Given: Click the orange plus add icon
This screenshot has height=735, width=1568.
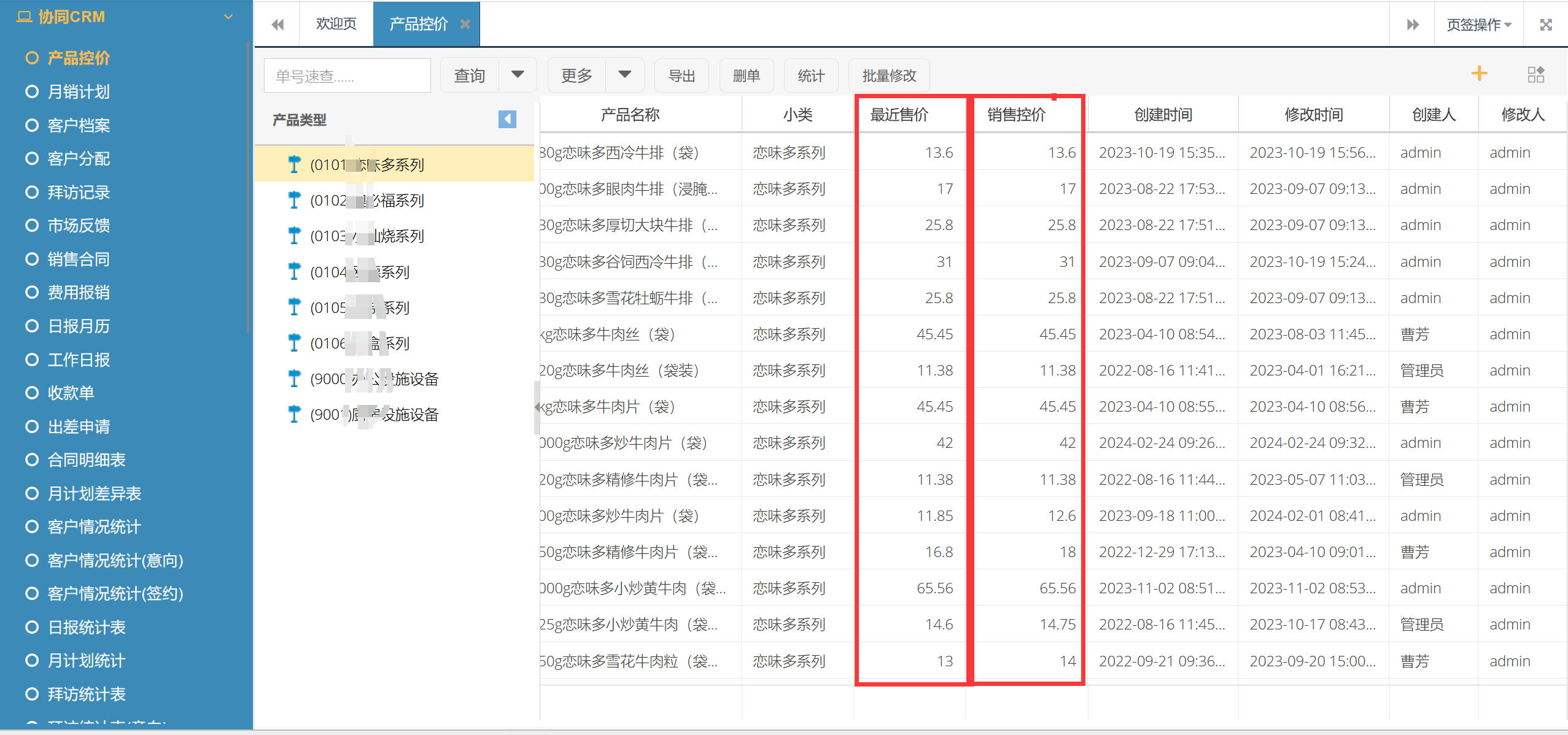Looking at the screenshot, I should point(1479,74).
